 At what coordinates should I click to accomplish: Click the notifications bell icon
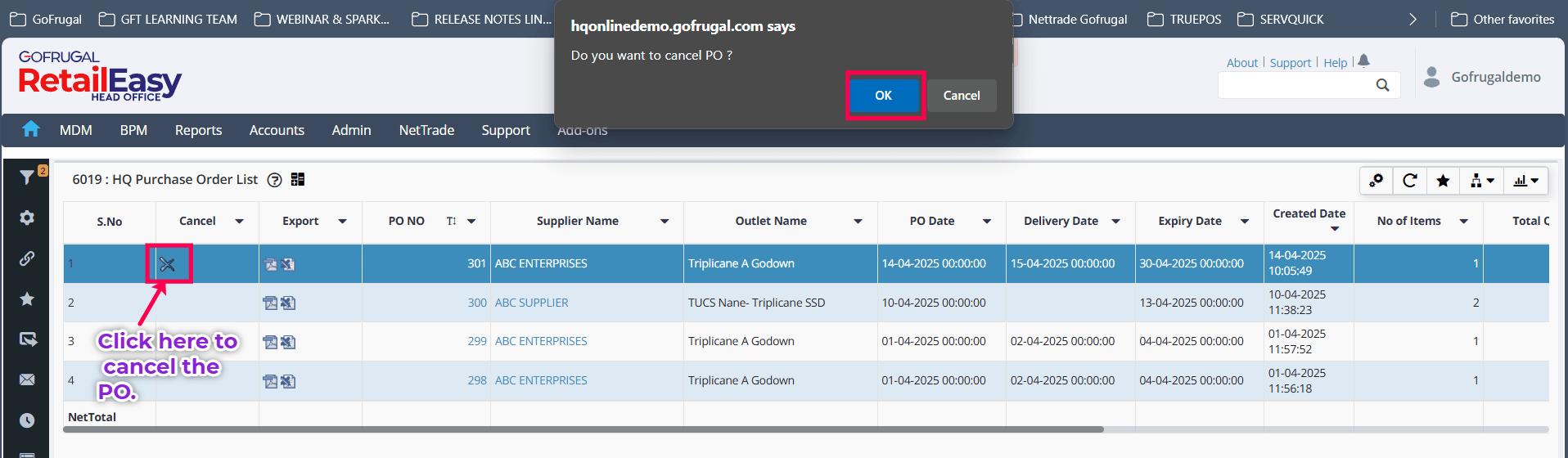pos(1363,61)
